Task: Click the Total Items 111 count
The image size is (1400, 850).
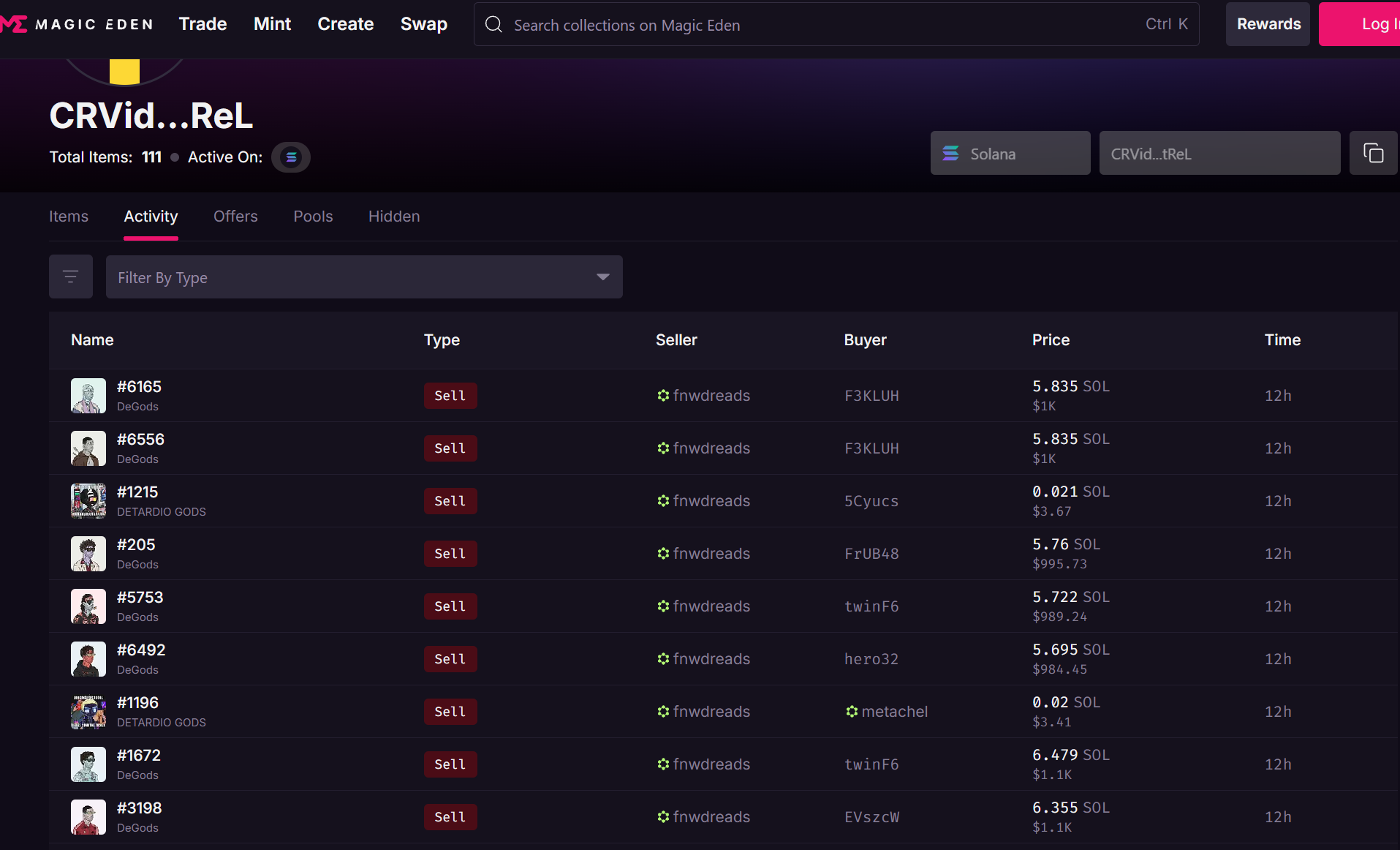Action: tap(151, 157)
